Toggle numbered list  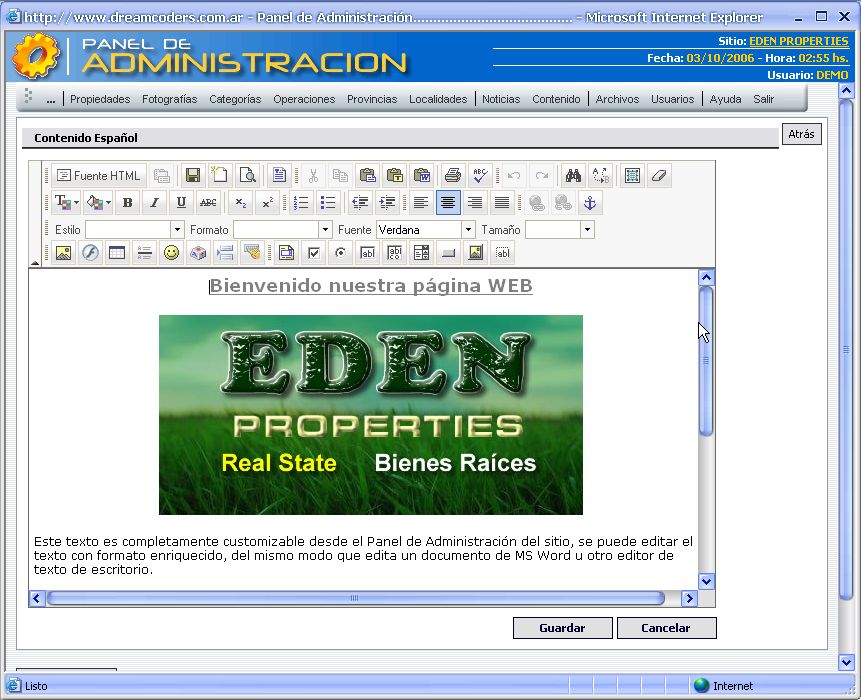(301, 203)
